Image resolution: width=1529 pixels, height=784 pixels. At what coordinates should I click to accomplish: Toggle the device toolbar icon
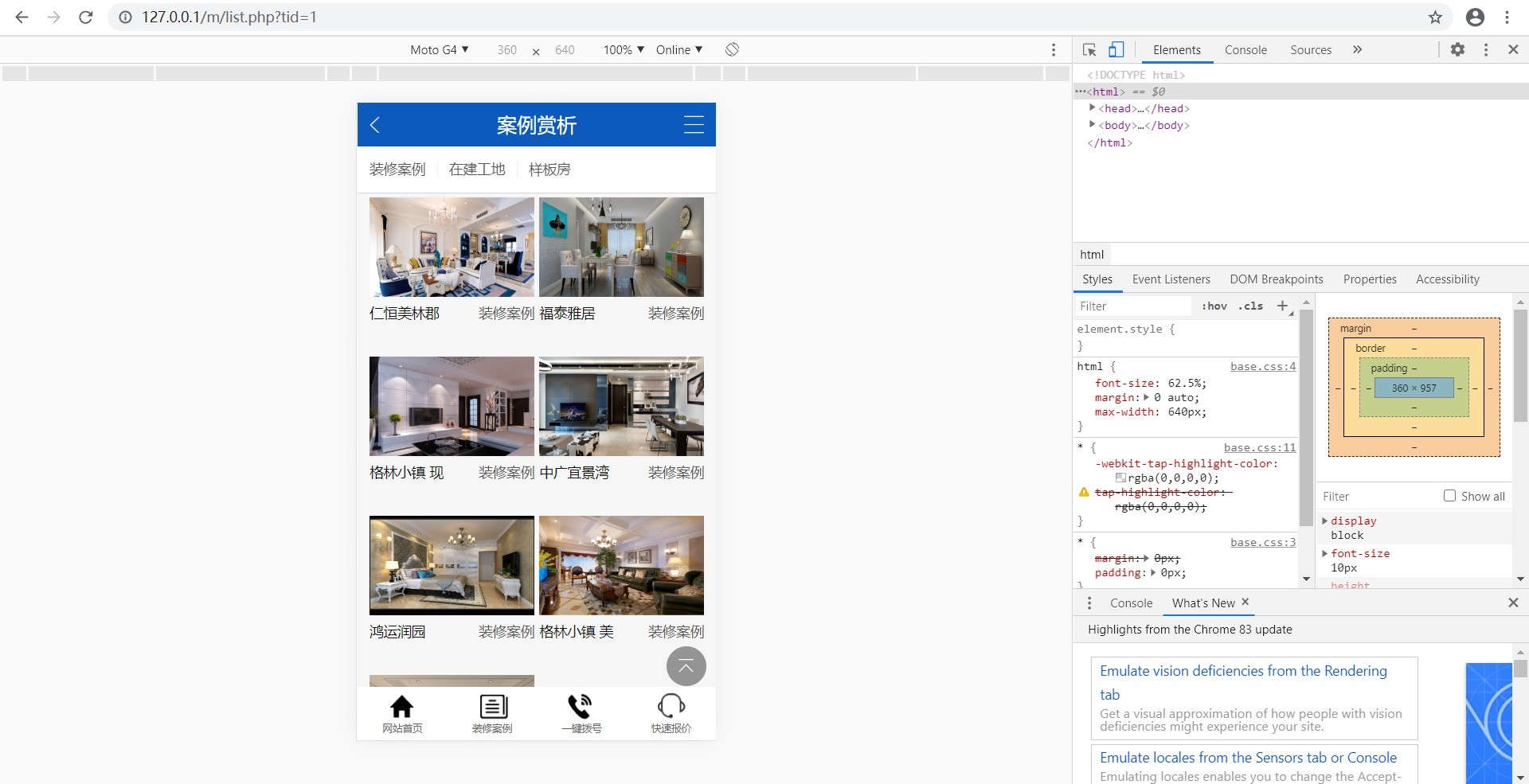tap(1116, 49)
